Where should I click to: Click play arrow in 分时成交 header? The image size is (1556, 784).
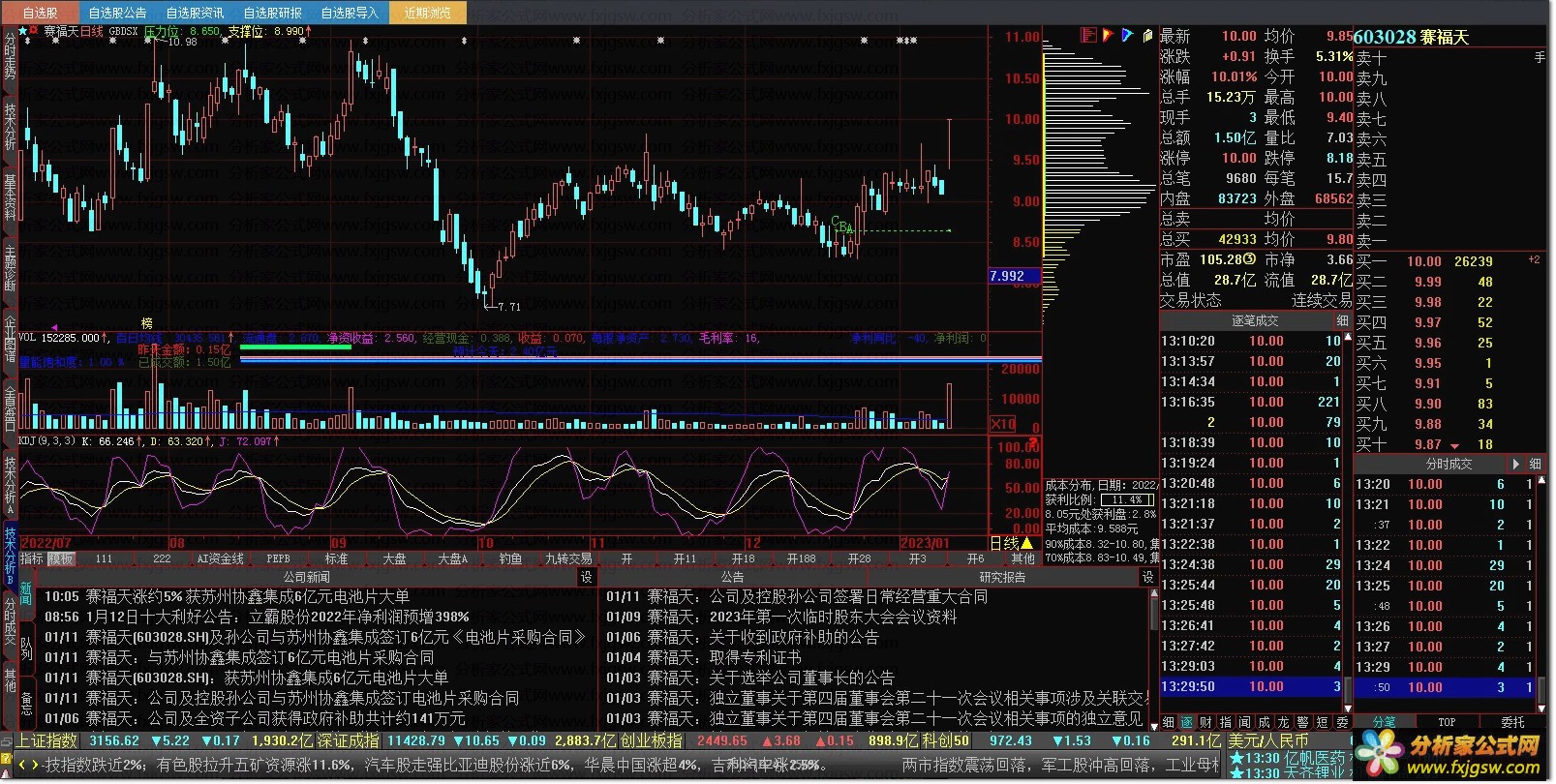click(1516, 465)
